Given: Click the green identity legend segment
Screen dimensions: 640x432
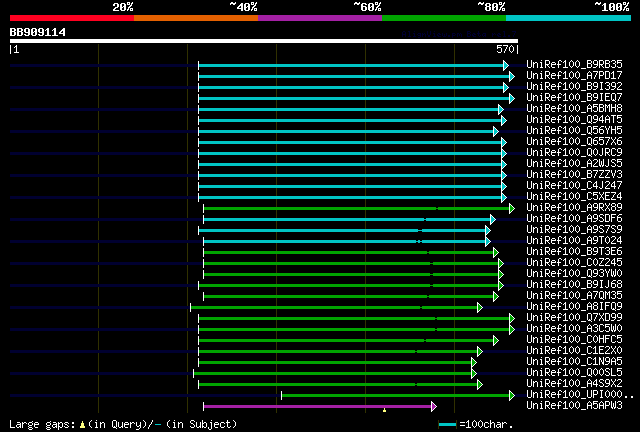Looking at the screenshot, I should (444, 18).
